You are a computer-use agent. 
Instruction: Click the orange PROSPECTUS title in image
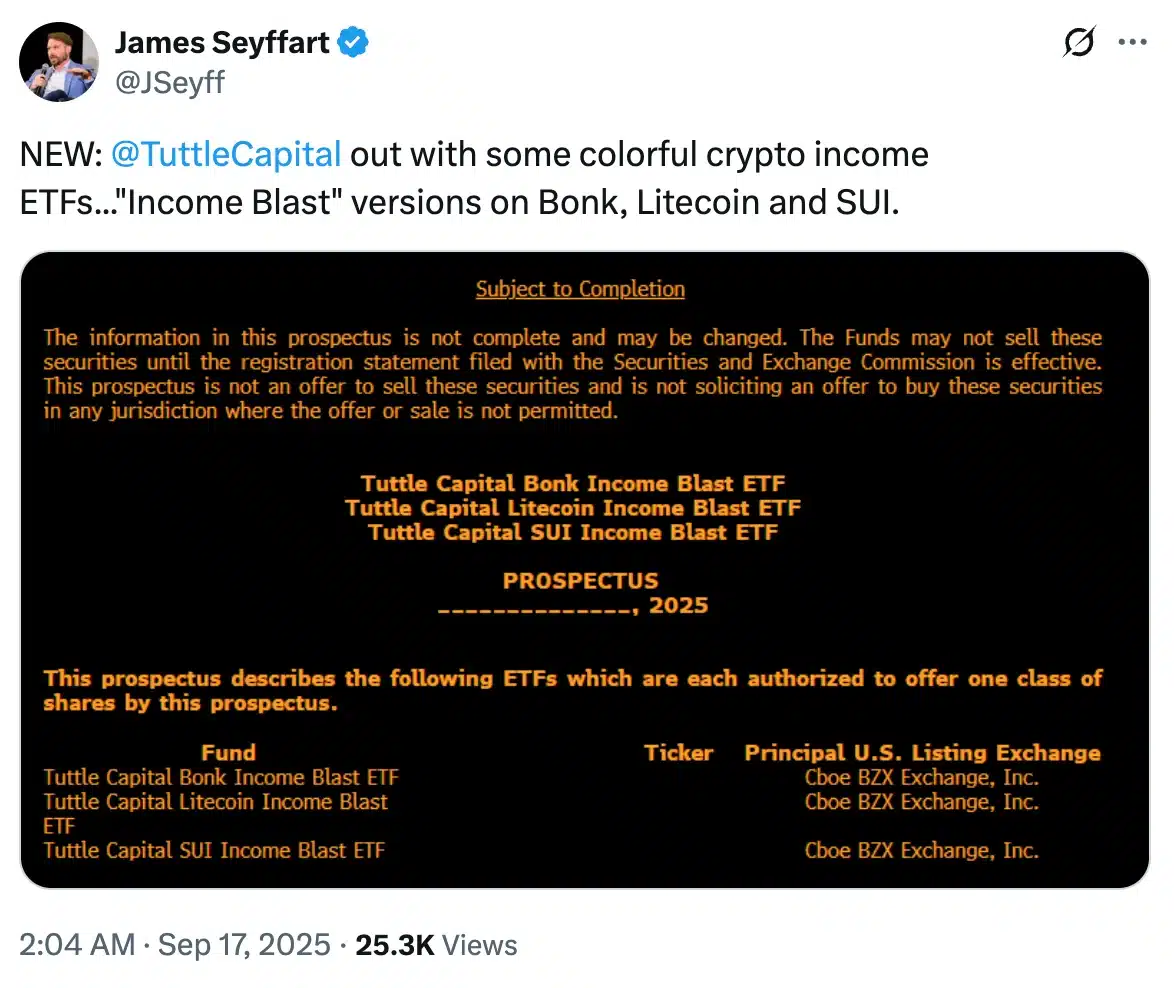(580, 581)
